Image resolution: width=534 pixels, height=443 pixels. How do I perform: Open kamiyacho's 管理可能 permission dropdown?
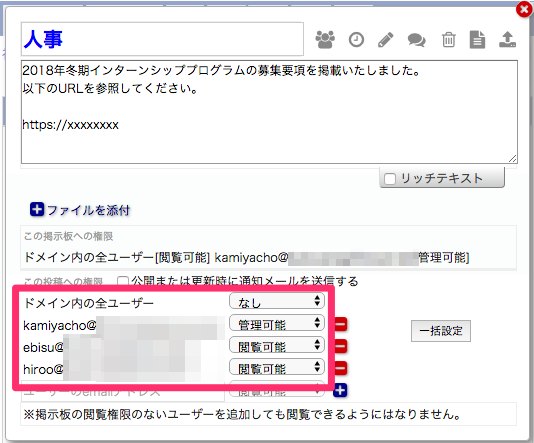point(277,323)
